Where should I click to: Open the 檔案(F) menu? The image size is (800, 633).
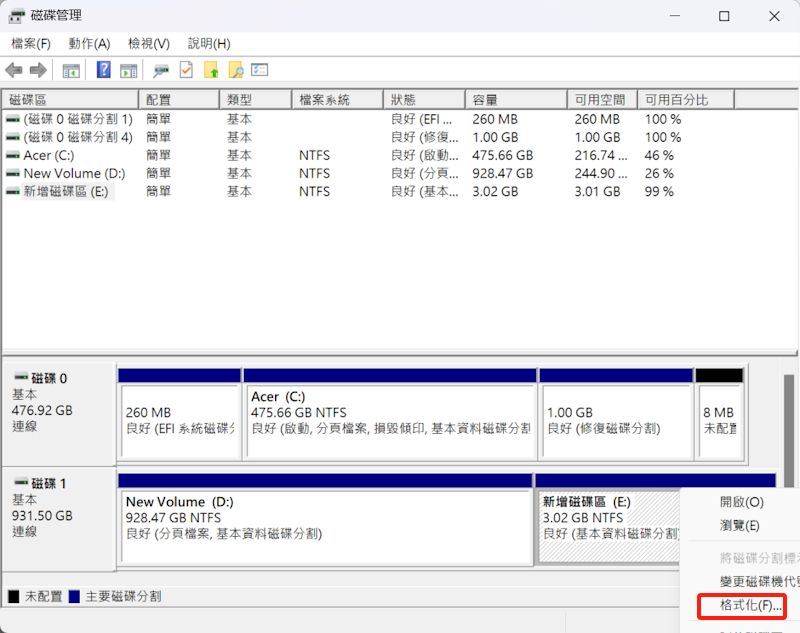[x=30, y=44]
